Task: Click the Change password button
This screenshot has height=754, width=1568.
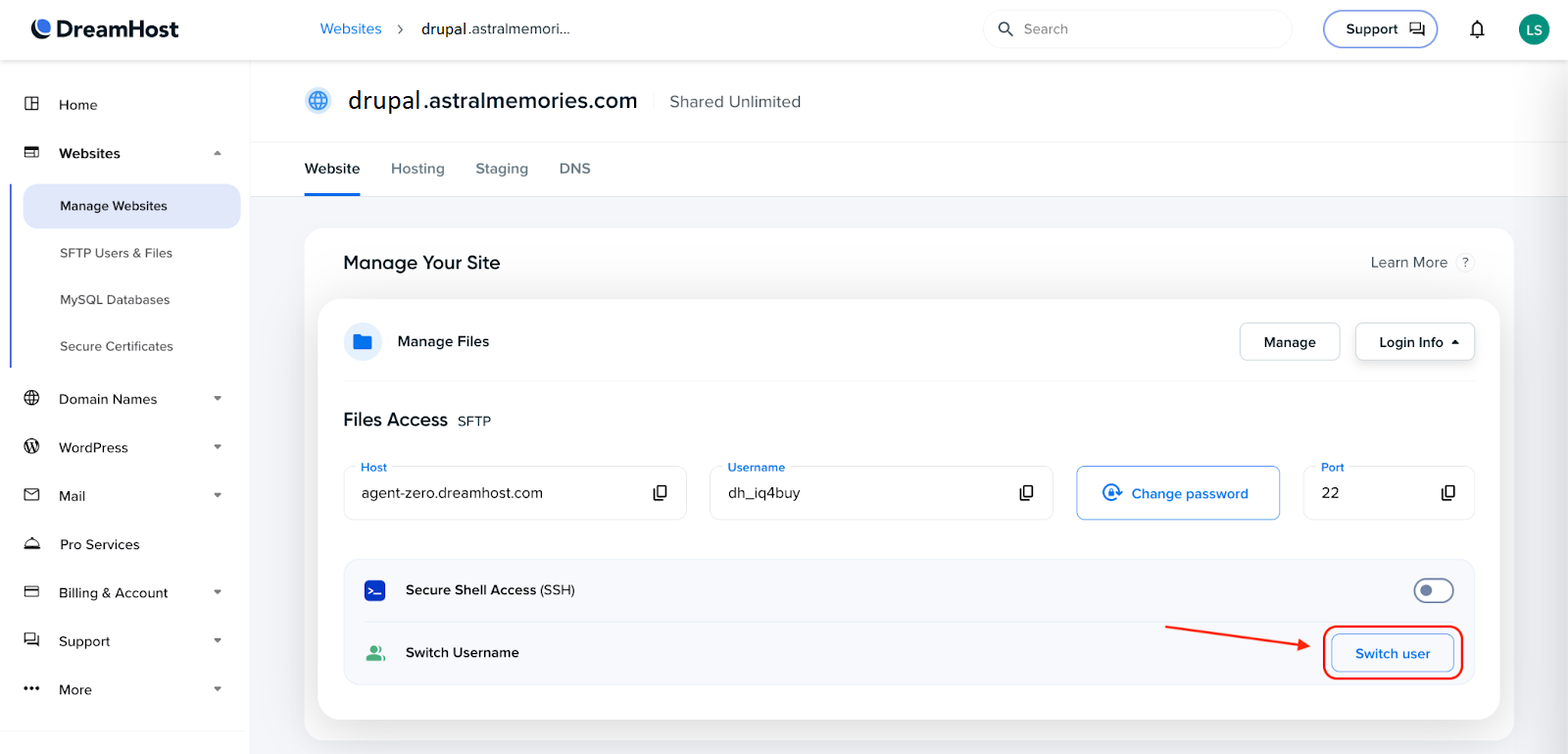Action: (x=1177, y=493)
